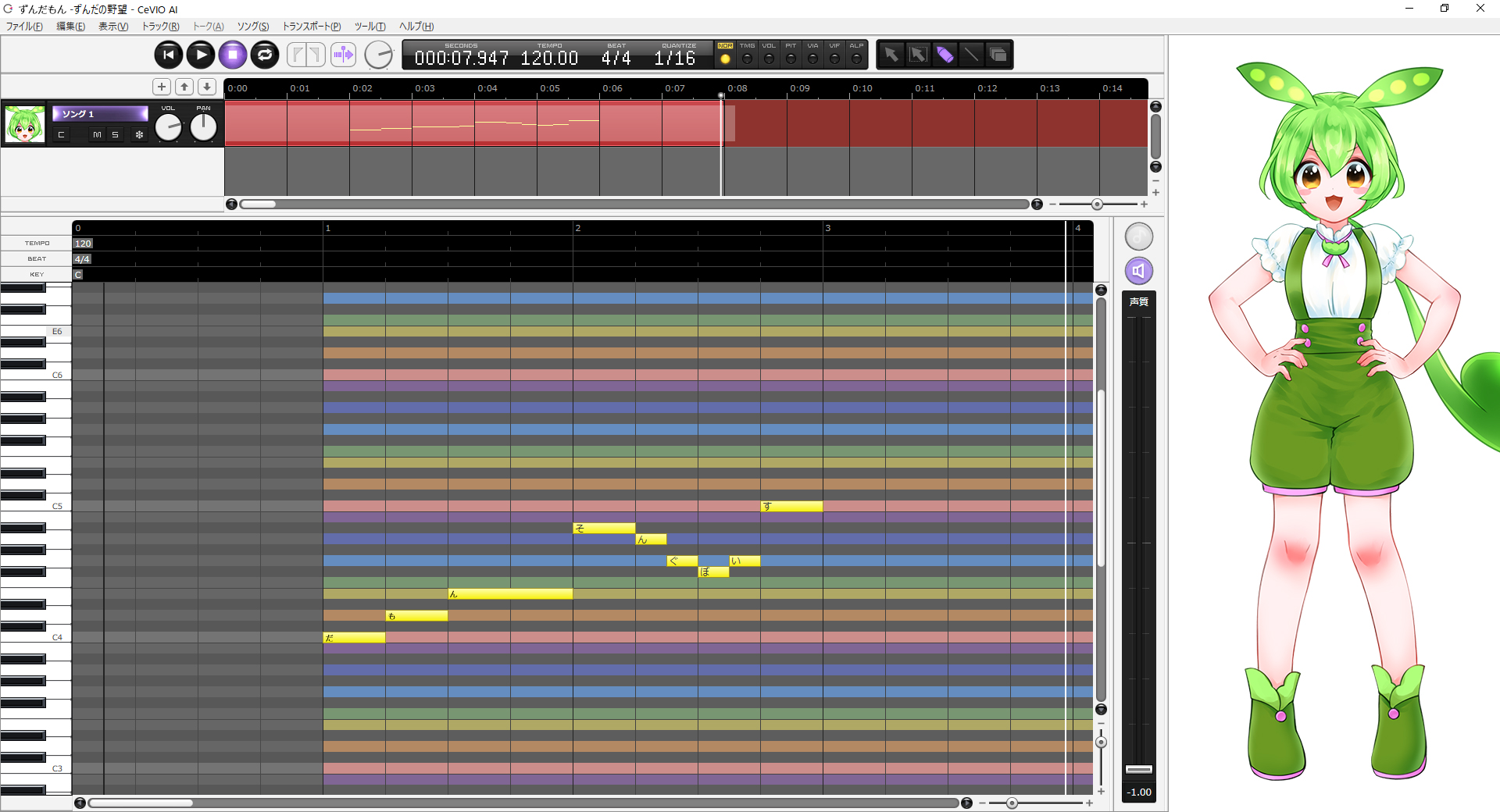The height and width of the screenshot is (812, 1500).
Task: Click the SECONDS time display 000:07.947
Action: coord(461,58)
